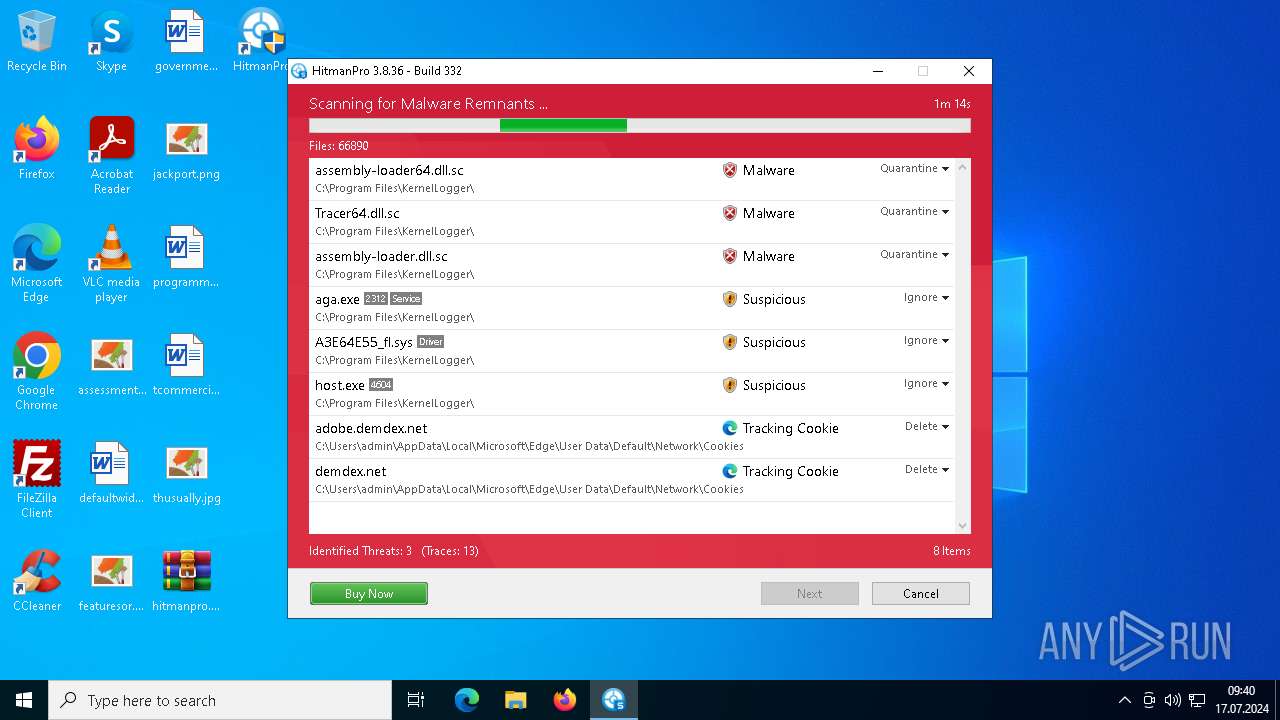Open Recycle Bin desktop icon
Image resolution: width=1280 pixels, height=720 pixels.
(37, 41)
